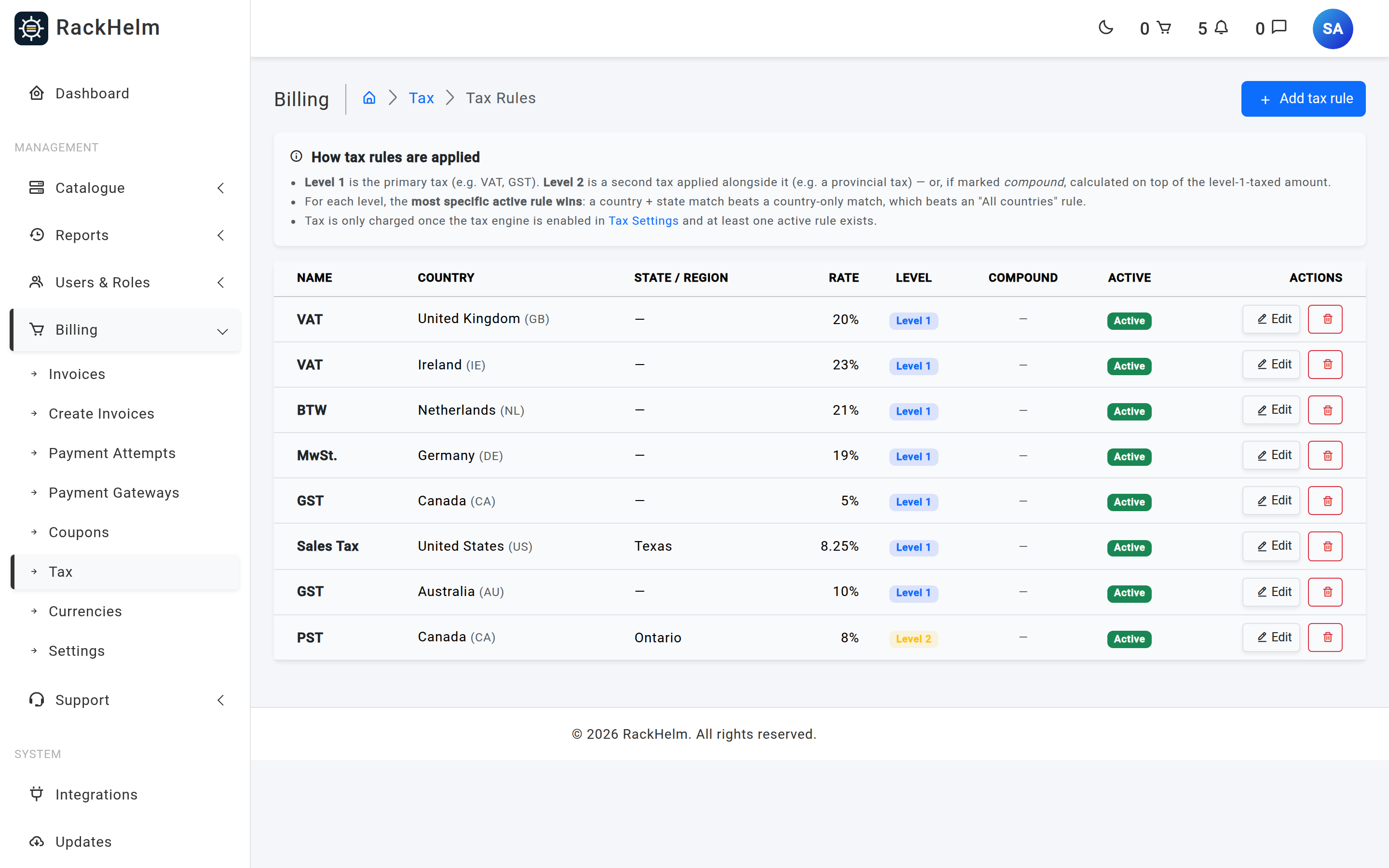Edit the Germany MwSt. rule
This screenshot has height=868, width=1389.
click(1271, 455)
